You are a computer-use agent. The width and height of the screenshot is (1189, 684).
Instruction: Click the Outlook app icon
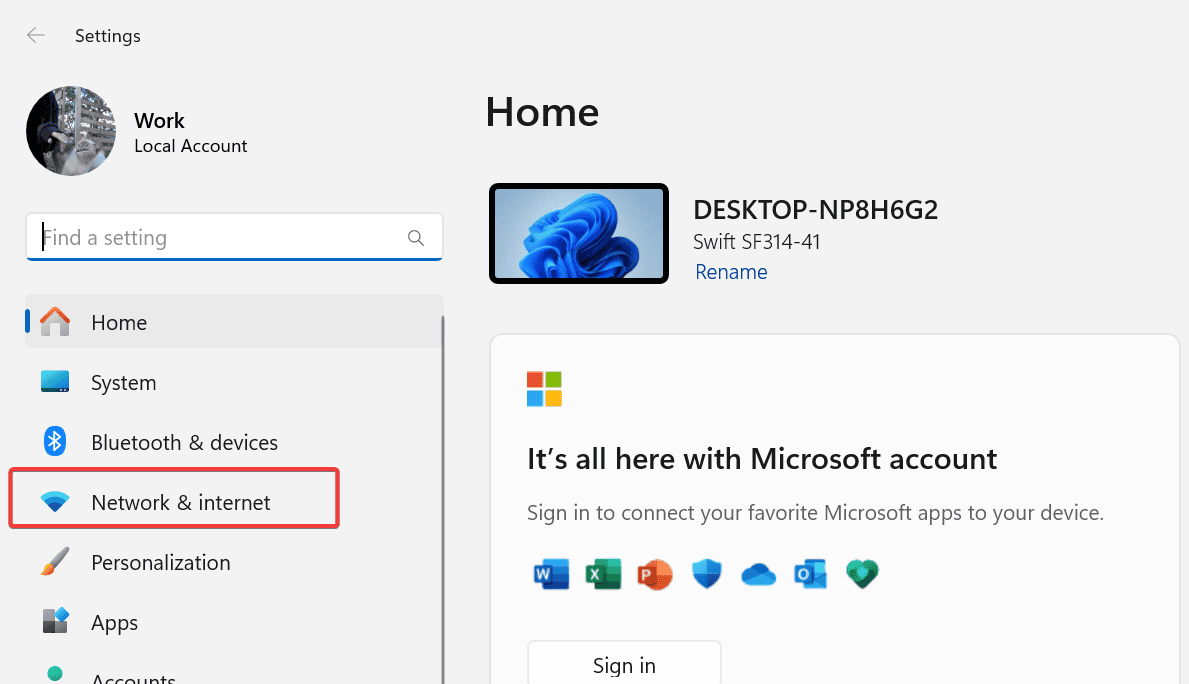pos(810,575)
